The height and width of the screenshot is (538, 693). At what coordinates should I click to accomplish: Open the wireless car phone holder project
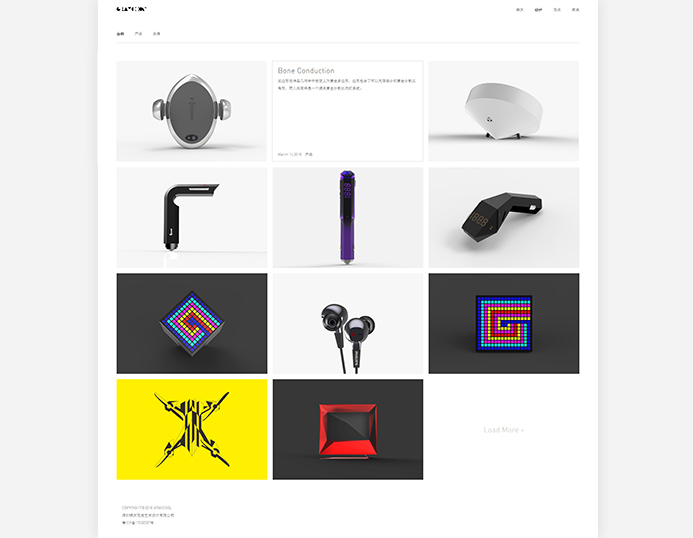[192, 111]
